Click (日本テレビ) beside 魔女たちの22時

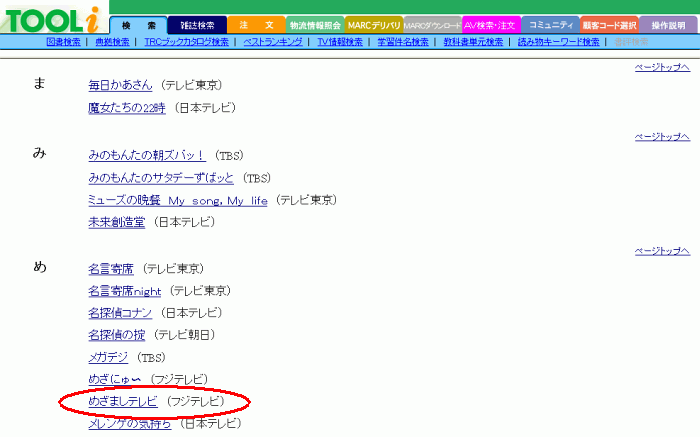coord(205,108)
